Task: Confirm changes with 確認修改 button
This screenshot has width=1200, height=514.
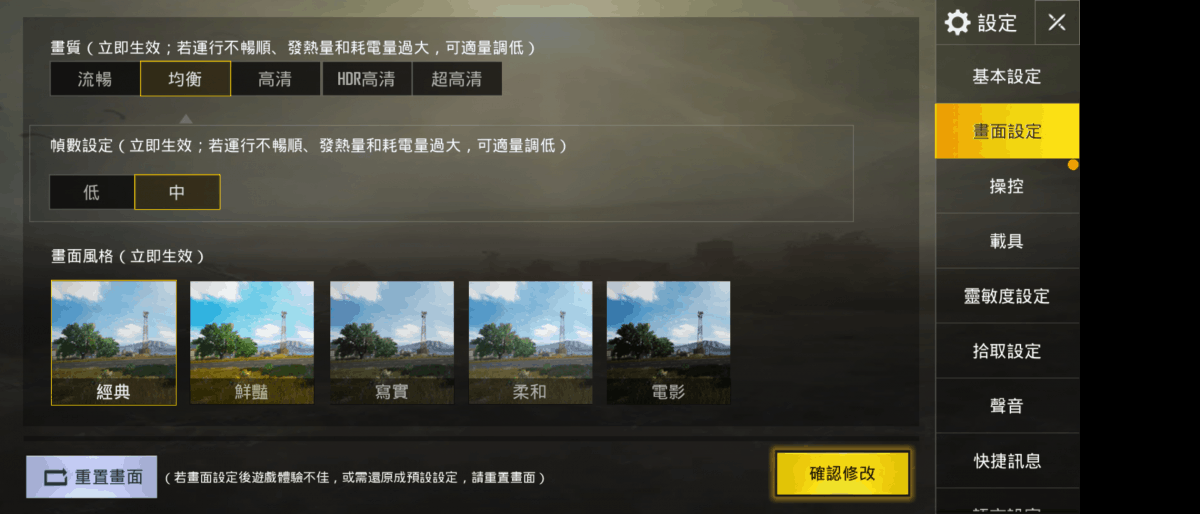Action: click(x=842, y=473)
